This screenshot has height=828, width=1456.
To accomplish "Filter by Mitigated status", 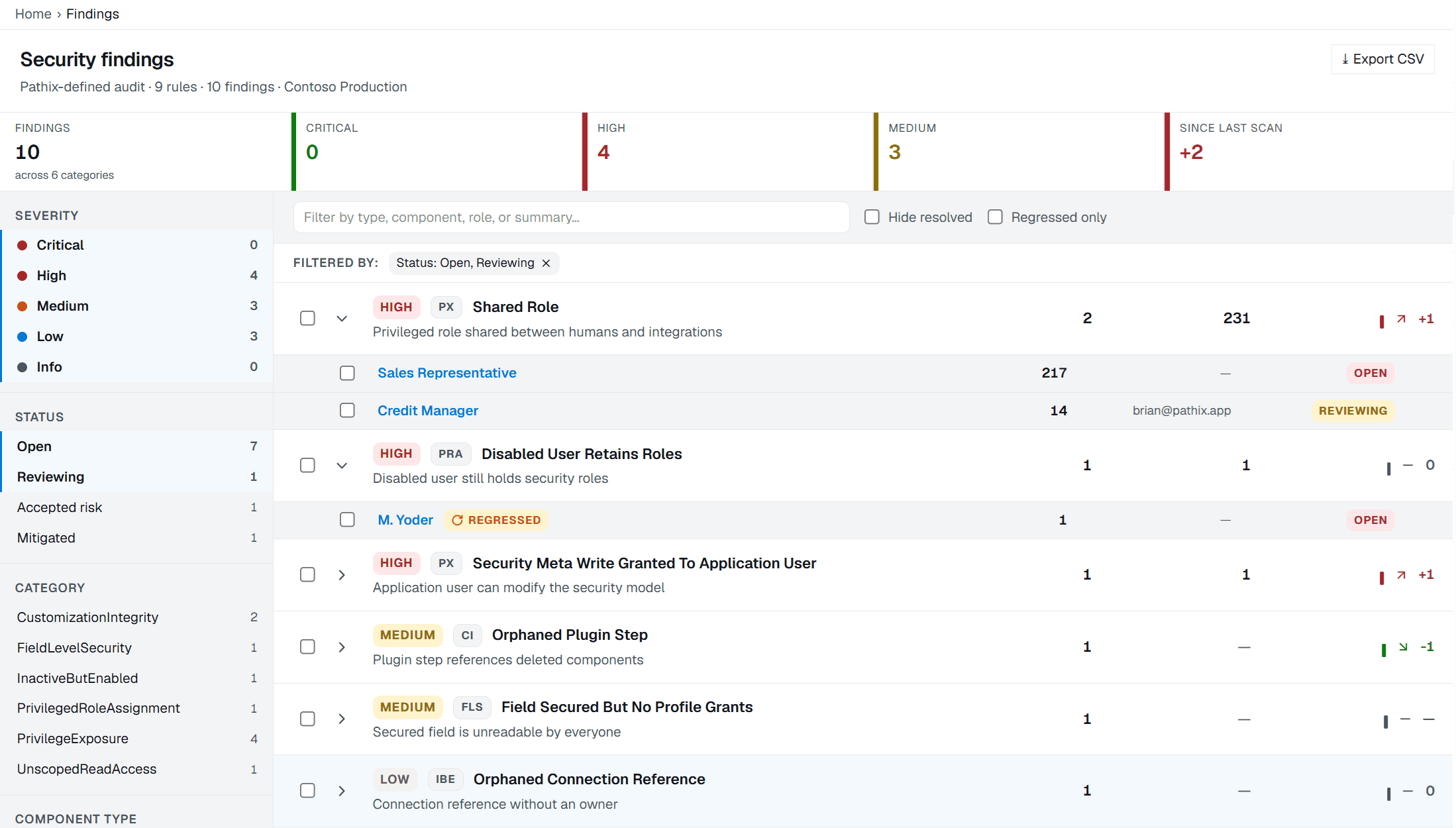I will (137, 538).
